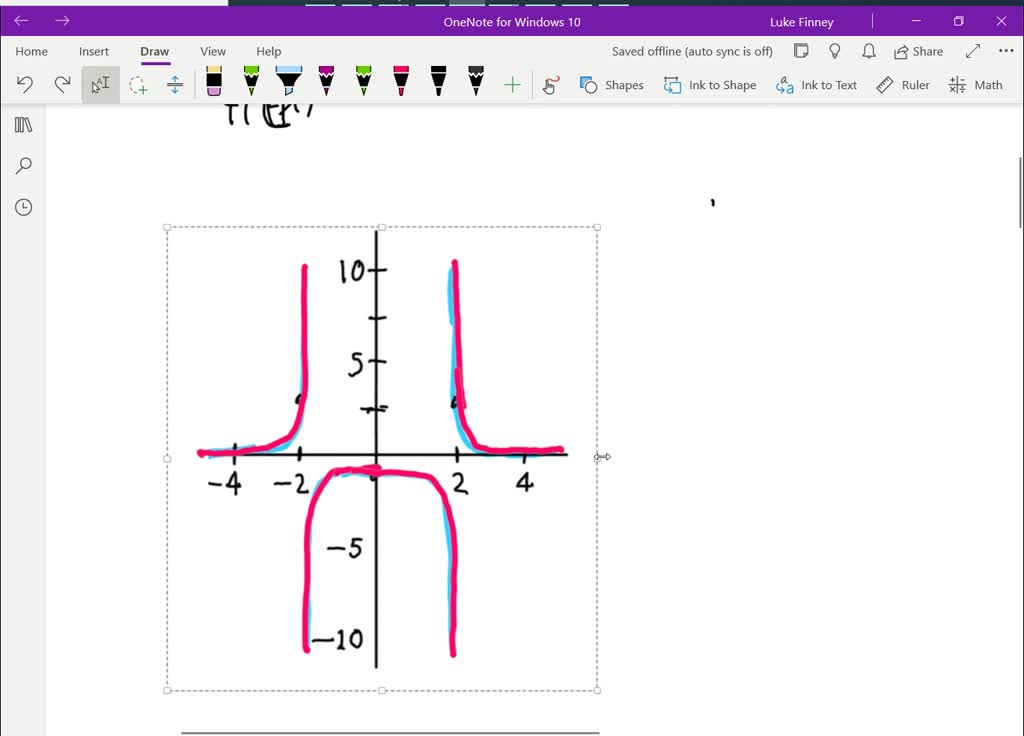Convert handwriting with Ink to Text

tap(816, 85)
